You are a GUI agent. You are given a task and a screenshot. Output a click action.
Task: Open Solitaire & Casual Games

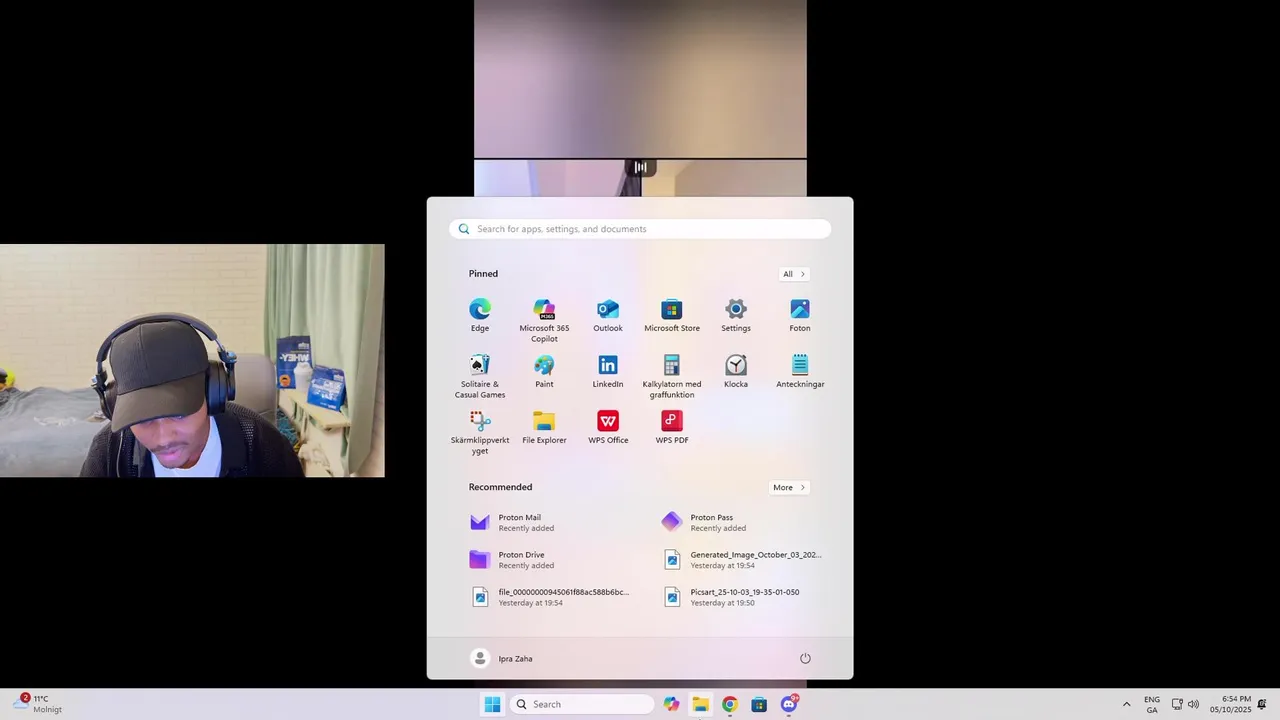(480, 376)
